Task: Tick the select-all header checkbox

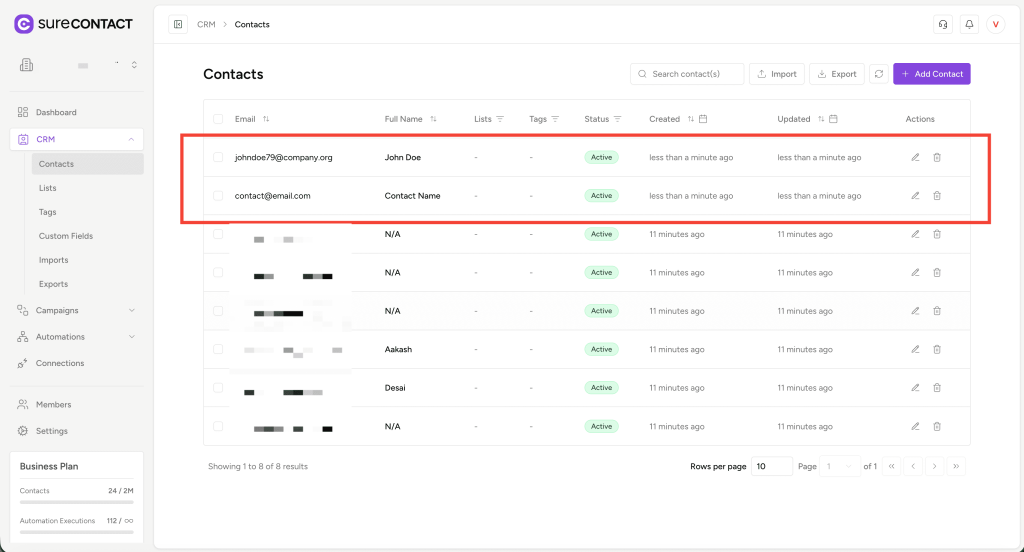Action: (218, 119)
